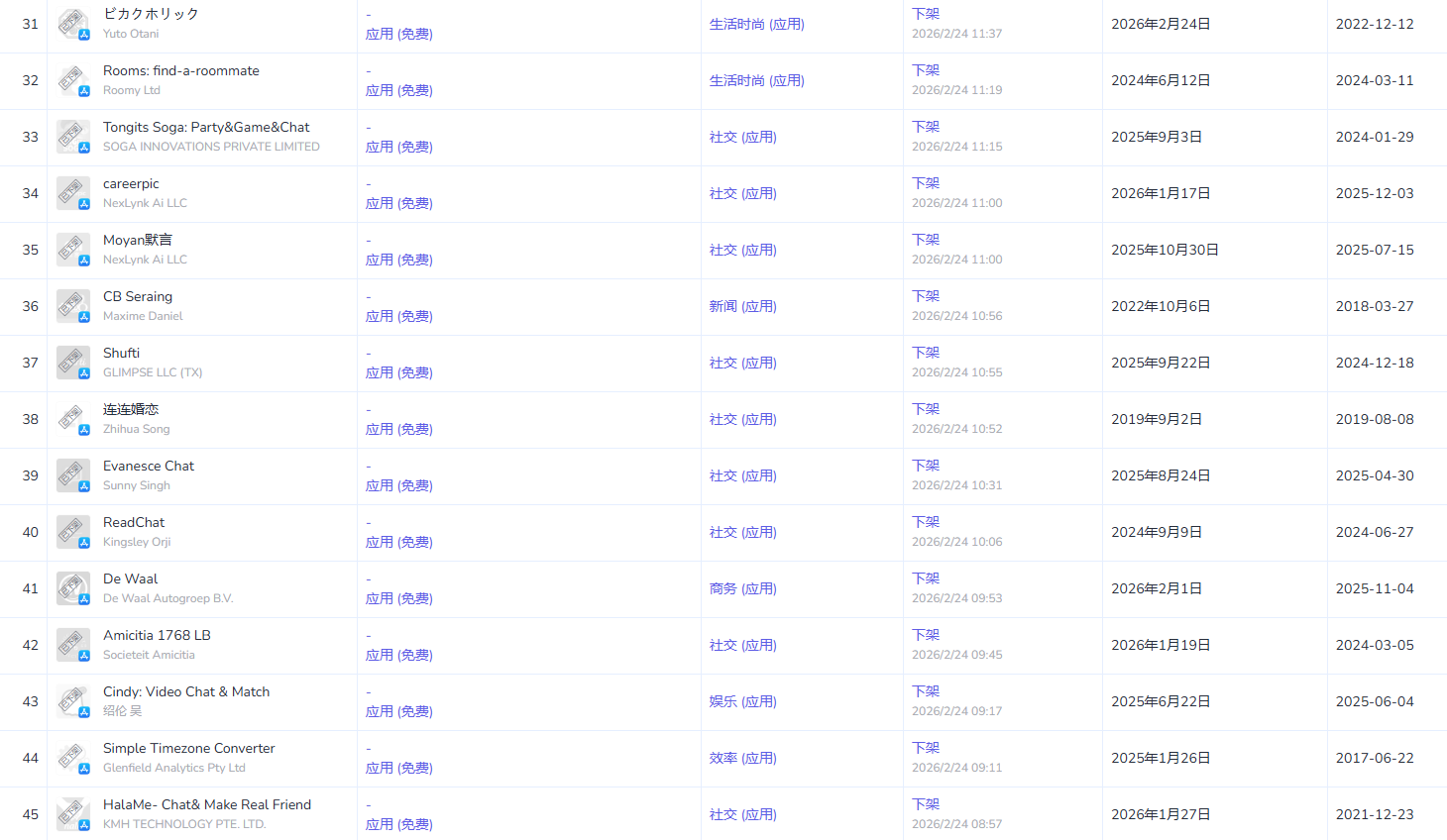Click the careerpic app name
Screen dimensions: 1447x840
tap(131, 183)
